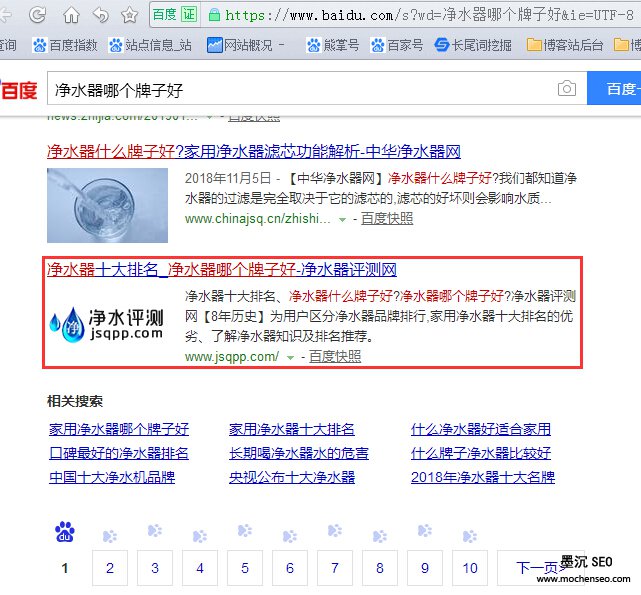Open 净水器什么牌子好 中华净水器网 result title

coord(254,152)
